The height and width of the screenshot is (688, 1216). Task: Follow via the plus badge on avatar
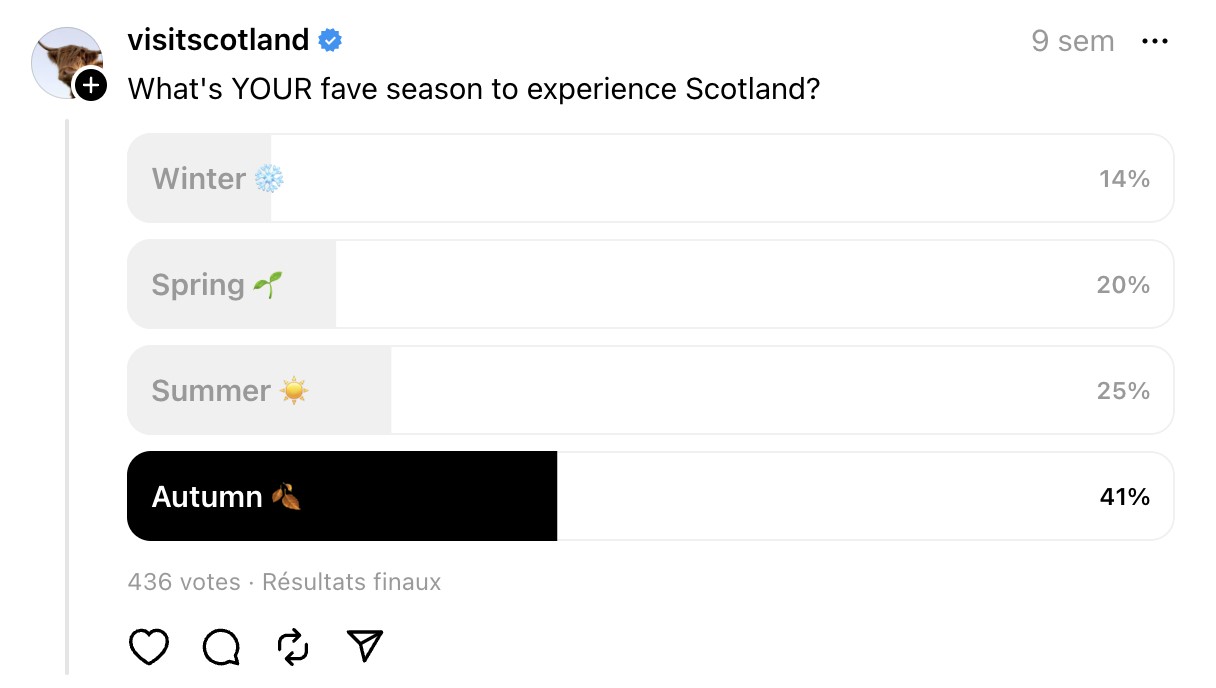tap(90, 84)
